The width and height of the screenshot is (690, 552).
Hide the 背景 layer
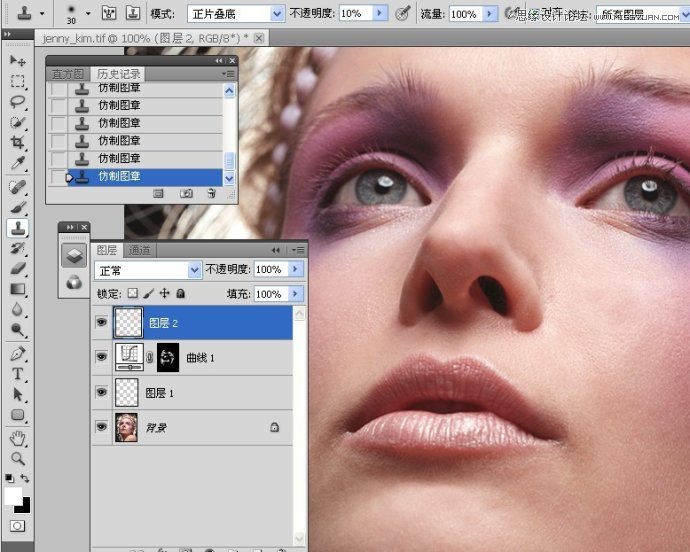[x=102, y=427]
